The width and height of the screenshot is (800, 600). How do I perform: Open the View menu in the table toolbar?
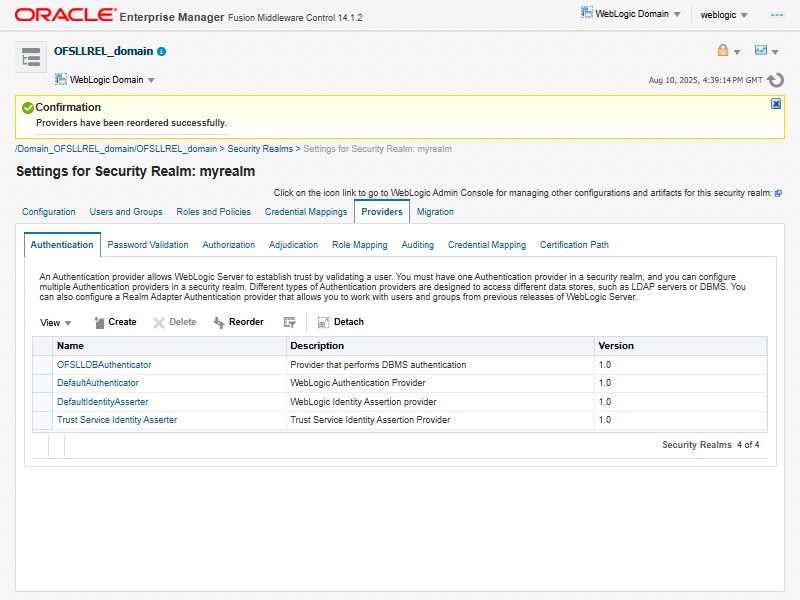point(56,322)
